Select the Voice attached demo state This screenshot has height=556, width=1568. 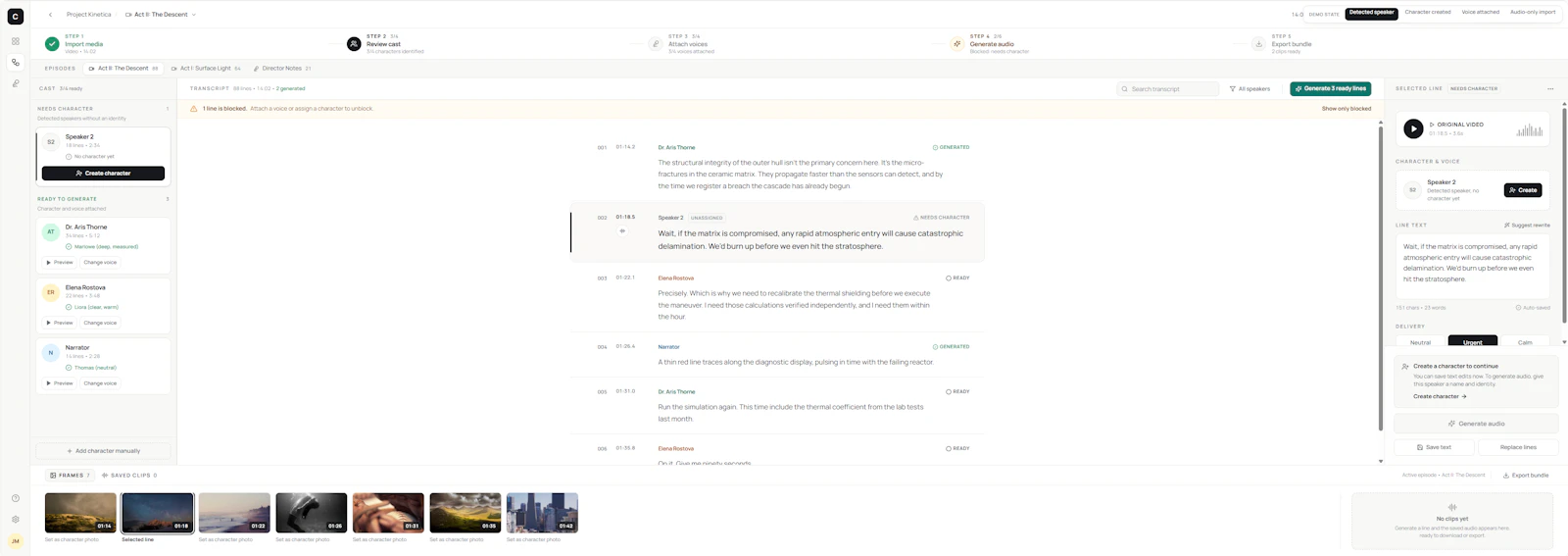click(x=1481, y=13)
